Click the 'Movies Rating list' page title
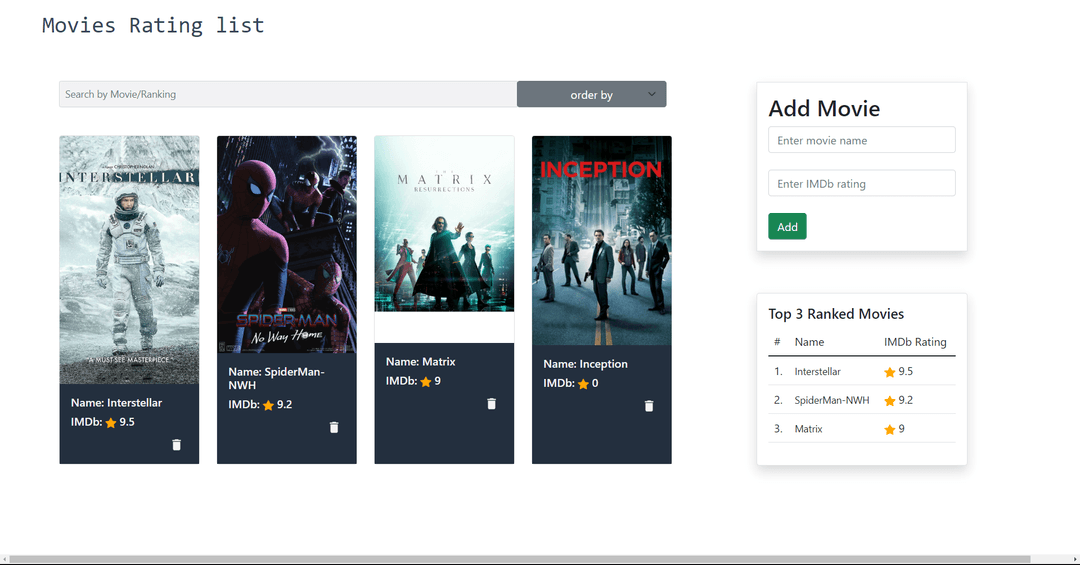This screenshot has width=1080, height=565. 153,25
